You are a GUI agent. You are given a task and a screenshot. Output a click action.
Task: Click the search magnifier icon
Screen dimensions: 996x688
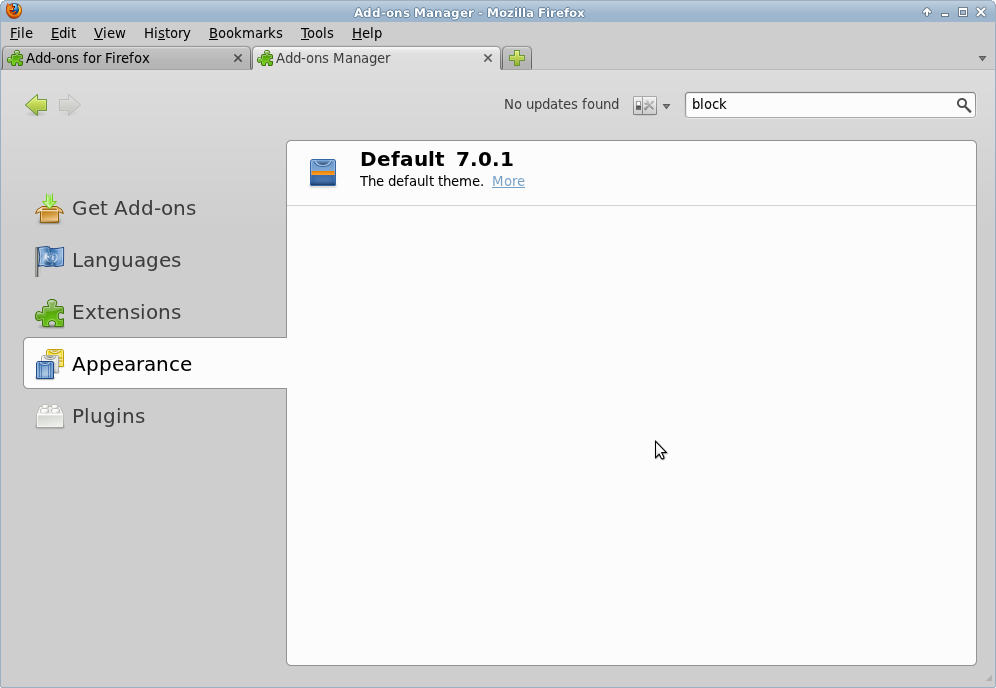click(964, 105)
